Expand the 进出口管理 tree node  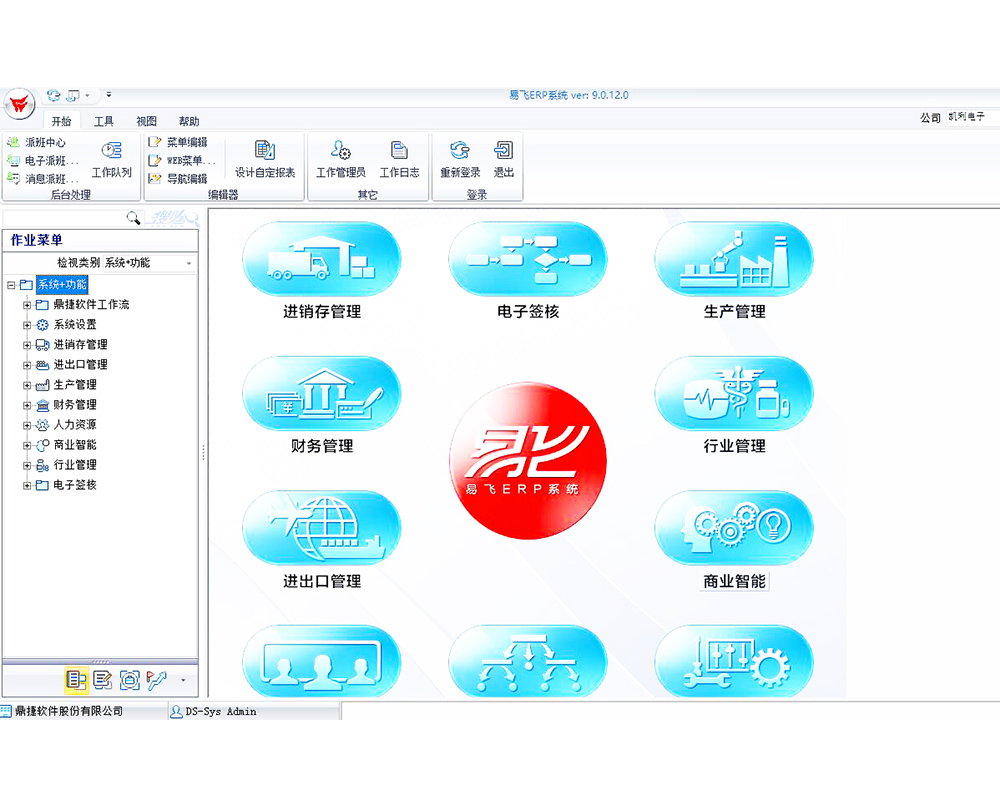pyautogui.click(x=27, y=366)
